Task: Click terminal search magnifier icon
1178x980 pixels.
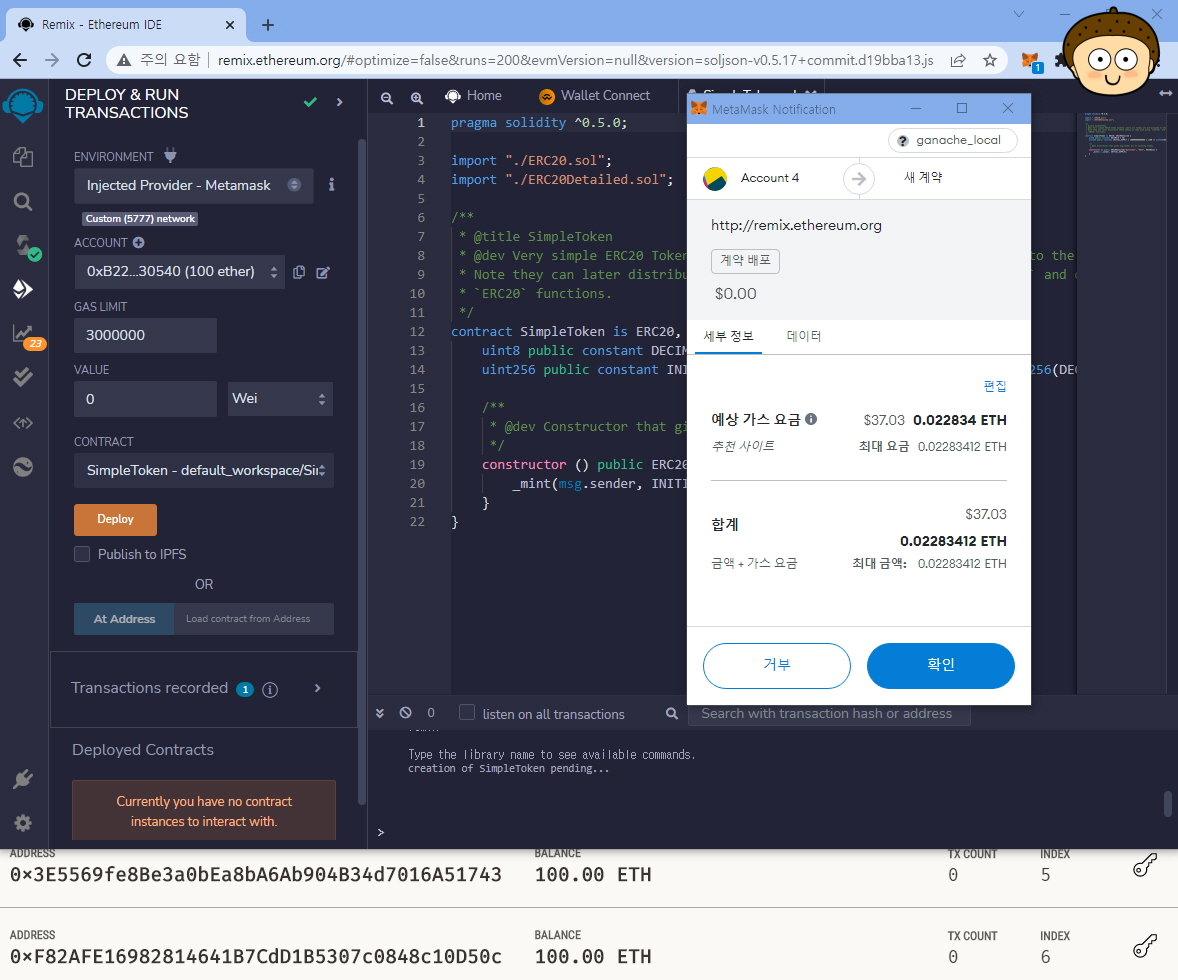Action: coord(672,713)
